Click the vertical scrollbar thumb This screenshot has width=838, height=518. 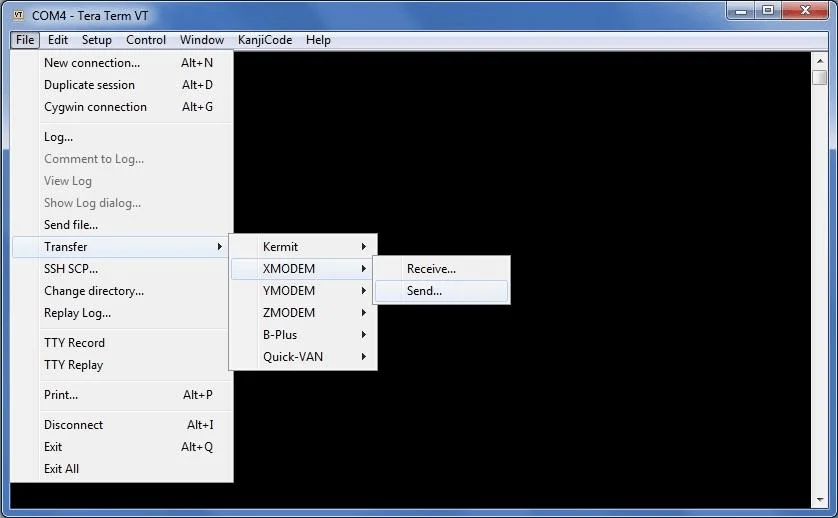click(x=819, y=78)
